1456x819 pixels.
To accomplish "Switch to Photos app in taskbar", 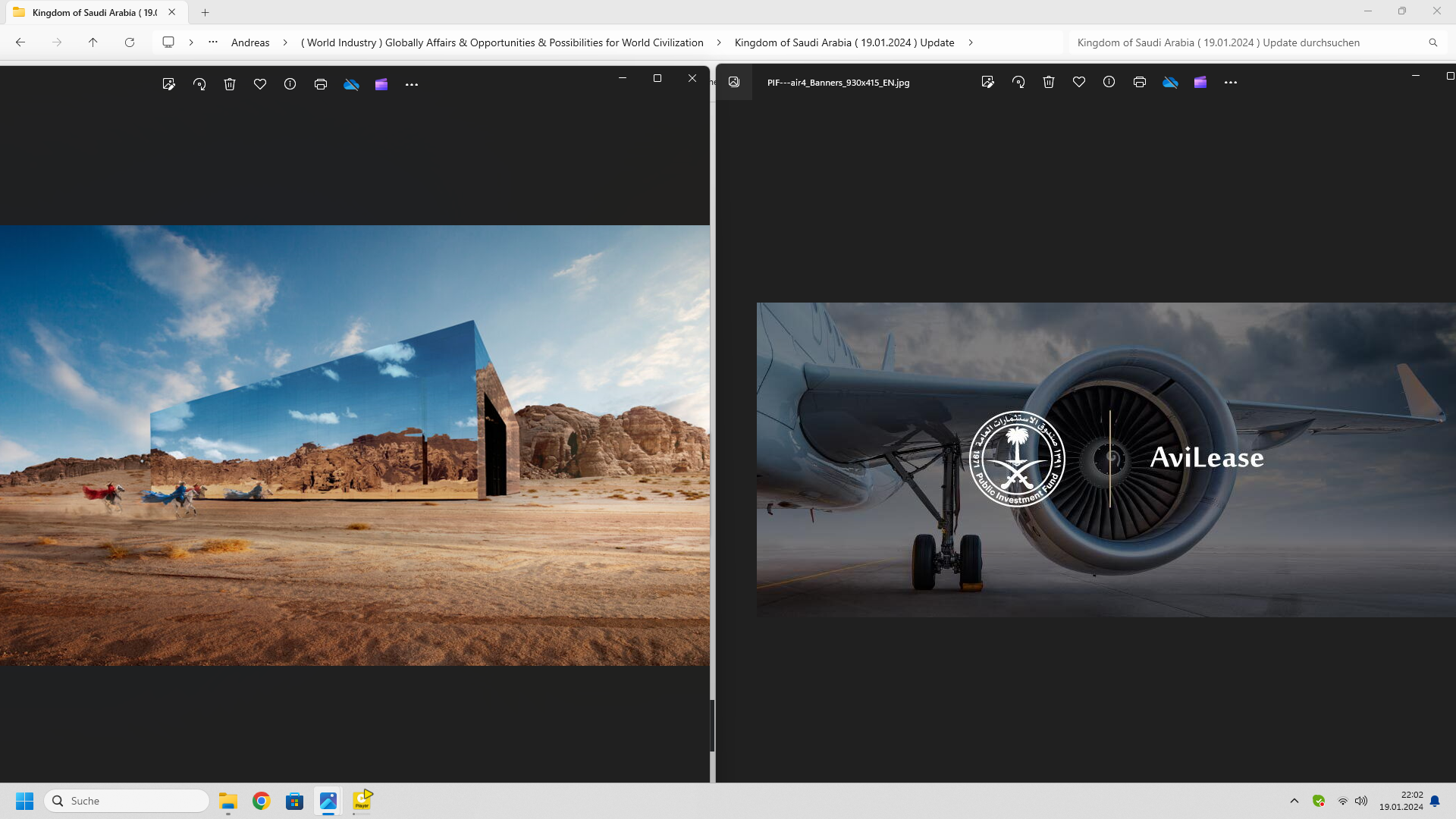I will click(x=328, y=801).
